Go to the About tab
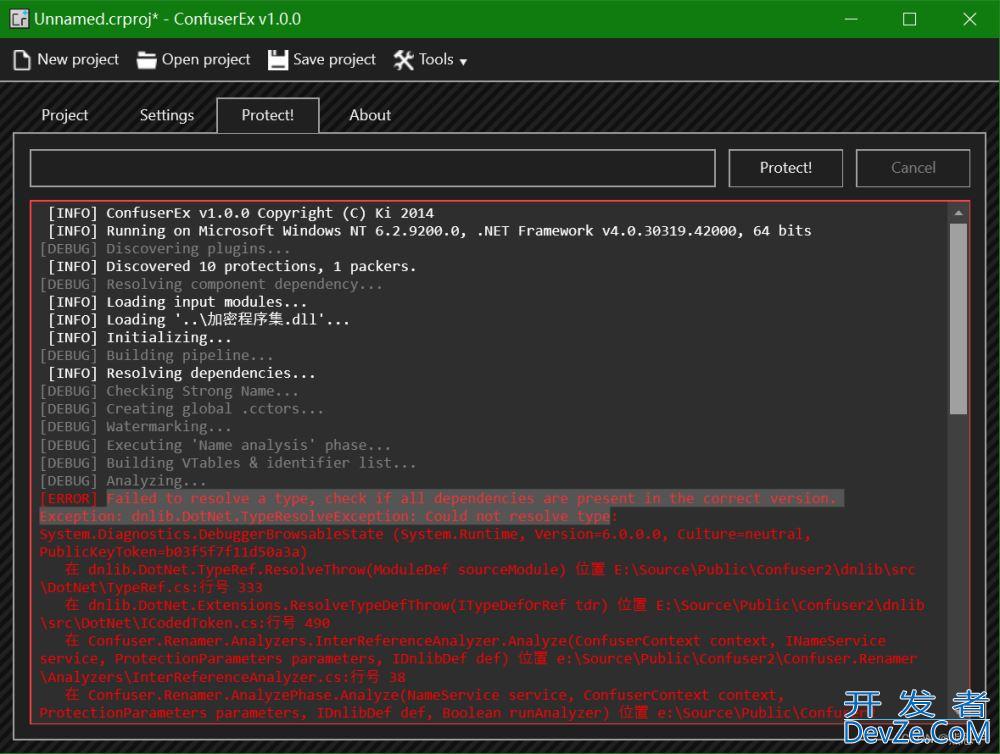 370,115
